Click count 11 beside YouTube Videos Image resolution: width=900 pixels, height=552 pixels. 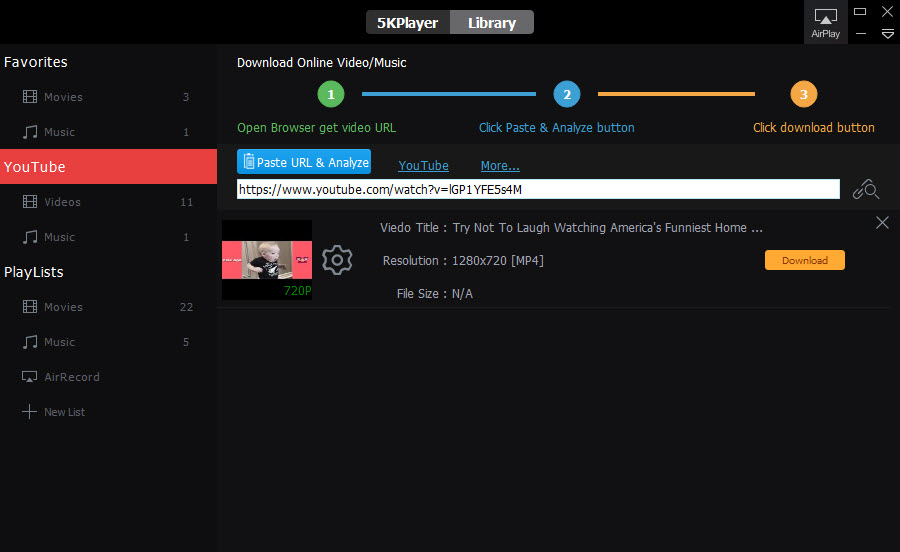point(187,202)
